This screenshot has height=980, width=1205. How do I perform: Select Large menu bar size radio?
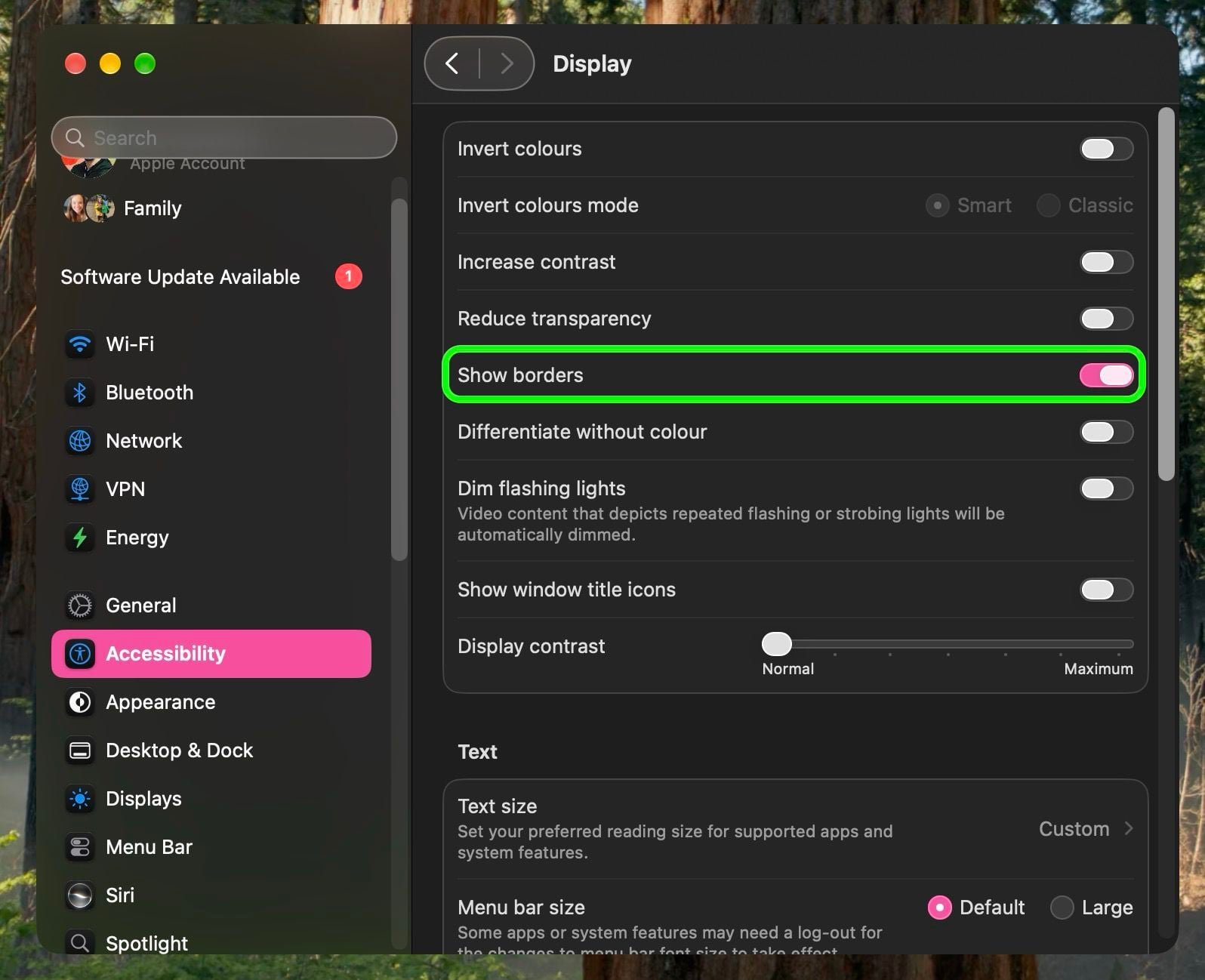point(1062,908)
